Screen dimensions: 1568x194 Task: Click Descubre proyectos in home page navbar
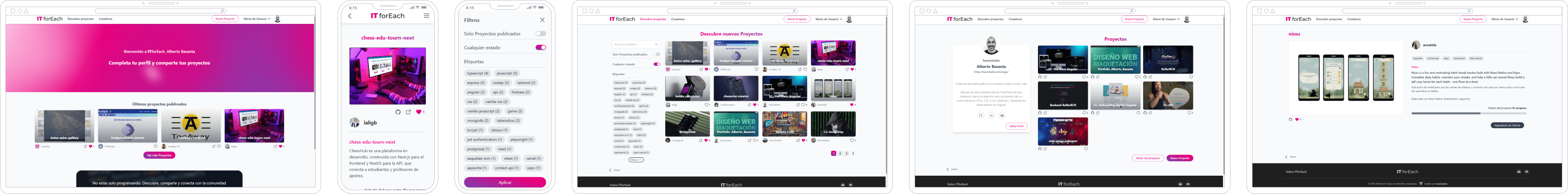tap(80, 19)
